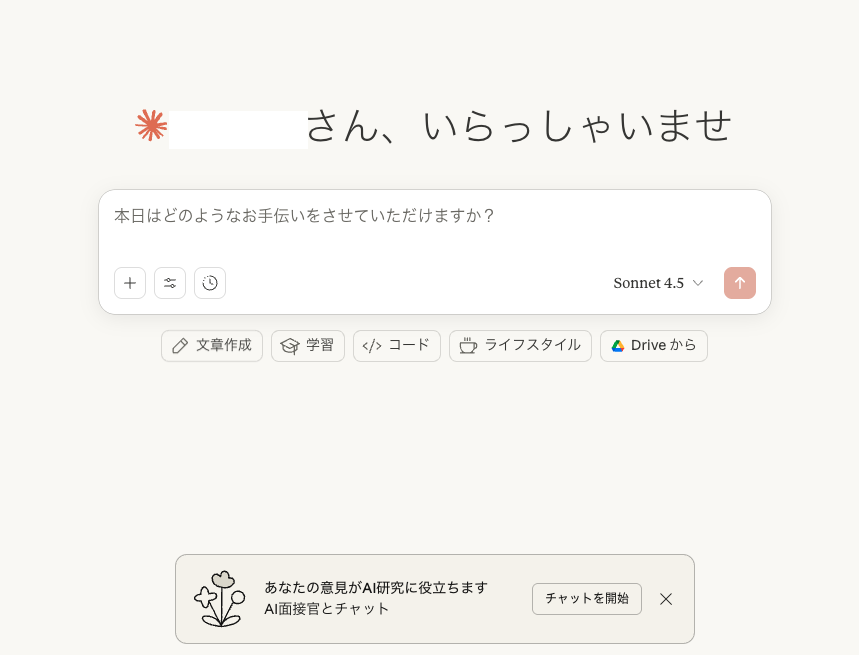Screen dimensions: 859x655
Task: Choose the コード suggestion chip
Action: 397,346
